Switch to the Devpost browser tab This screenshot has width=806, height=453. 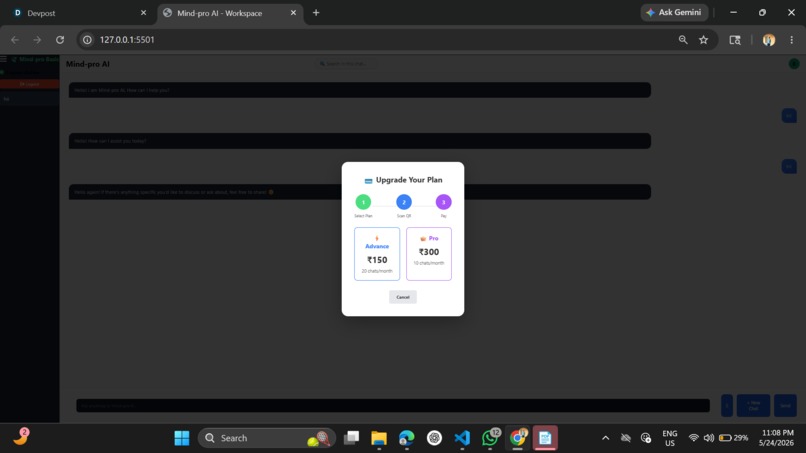pos(77,13)
